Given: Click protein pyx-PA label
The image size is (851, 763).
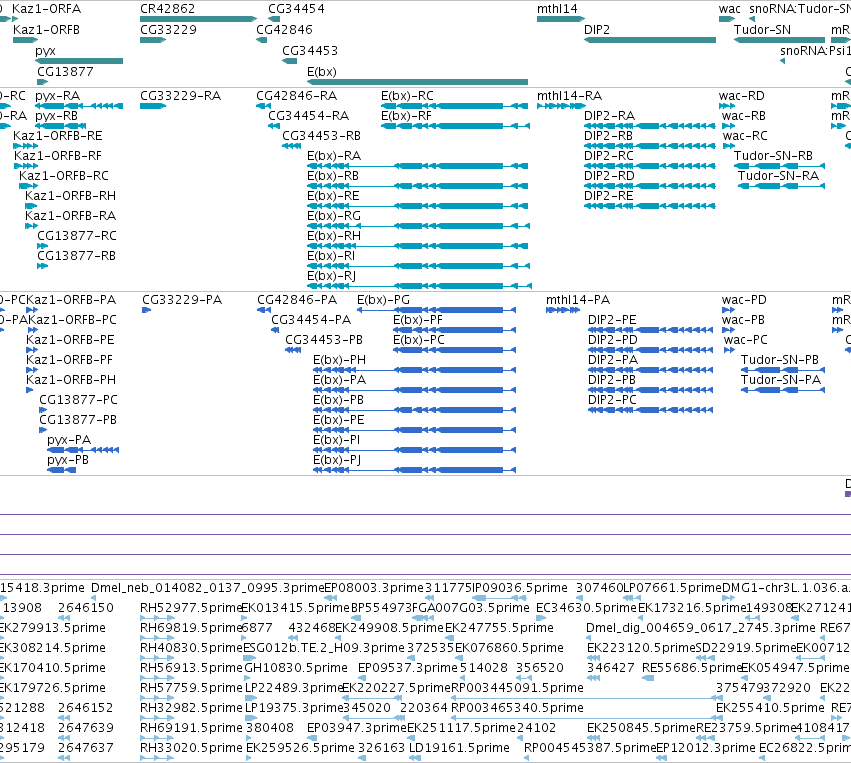Looking at the screenshot, I should click(x=69, y=440).
